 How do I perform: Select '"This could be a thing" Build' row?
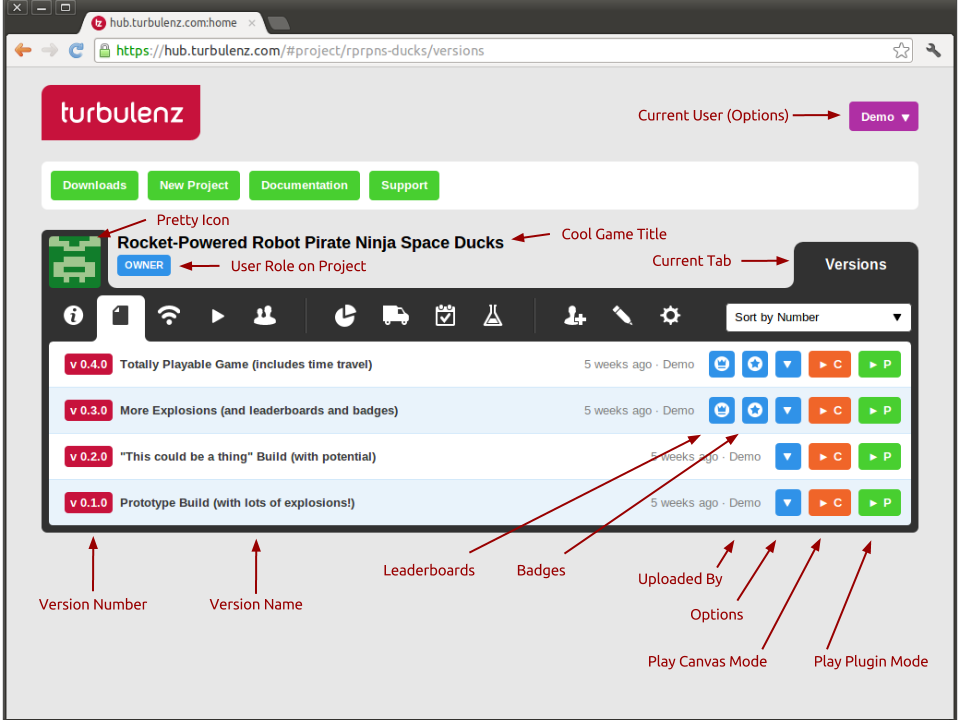pyautogui.click(x=479, y=457)
